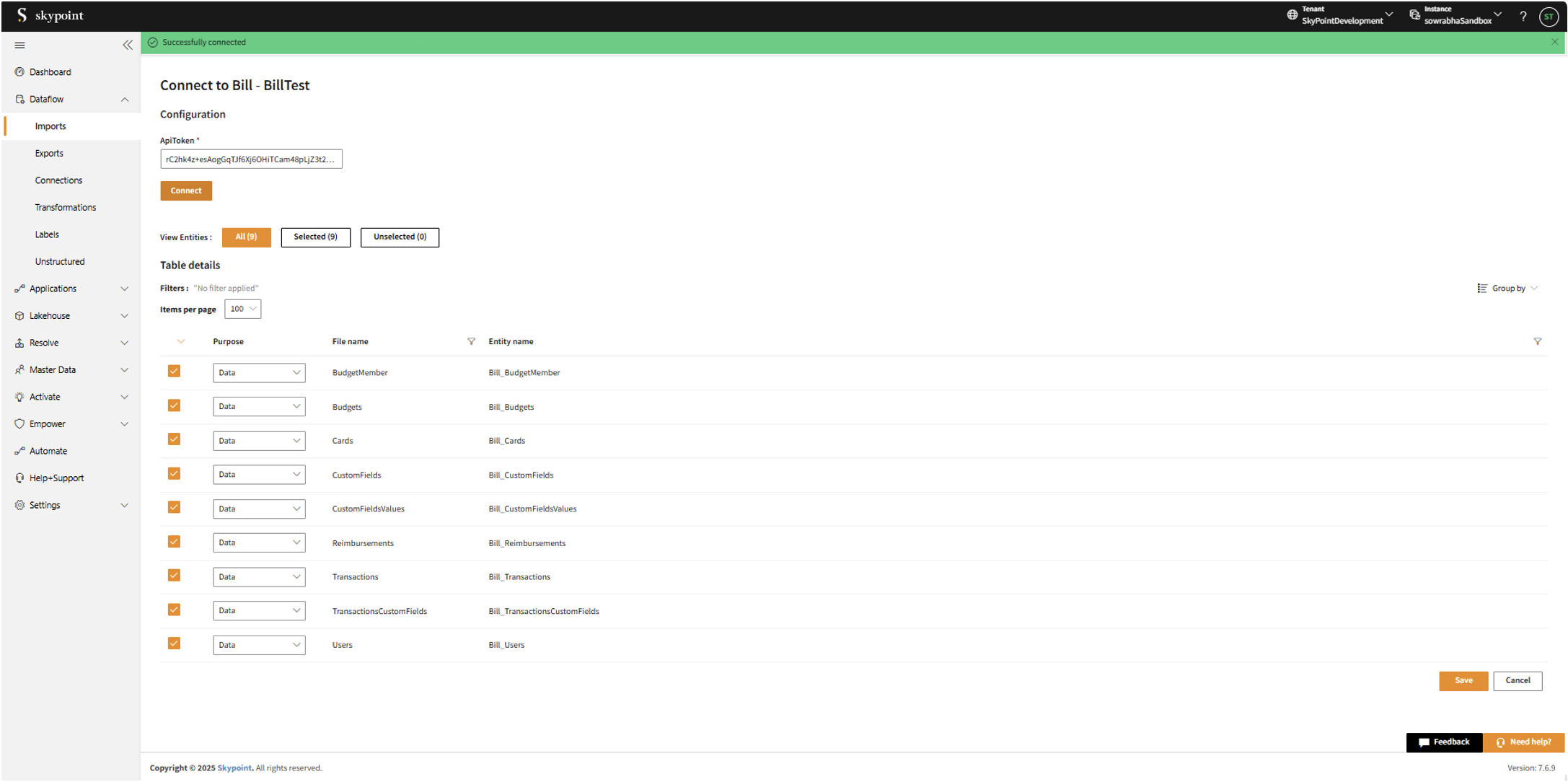Click the Save button

coord(1463,680)
